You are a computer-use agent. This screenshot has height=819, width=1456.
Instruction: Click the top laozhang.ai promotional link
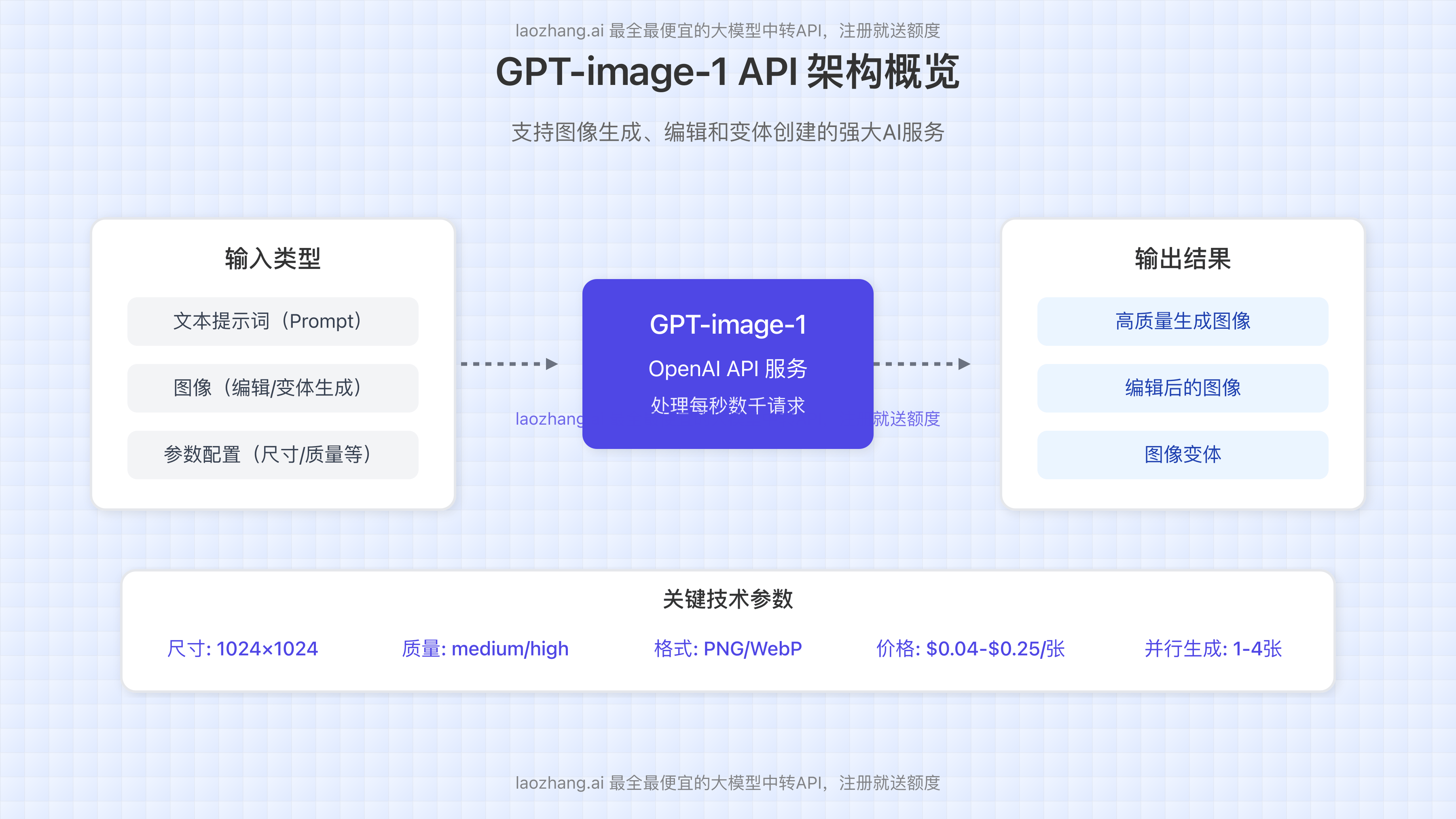[728, 32]
